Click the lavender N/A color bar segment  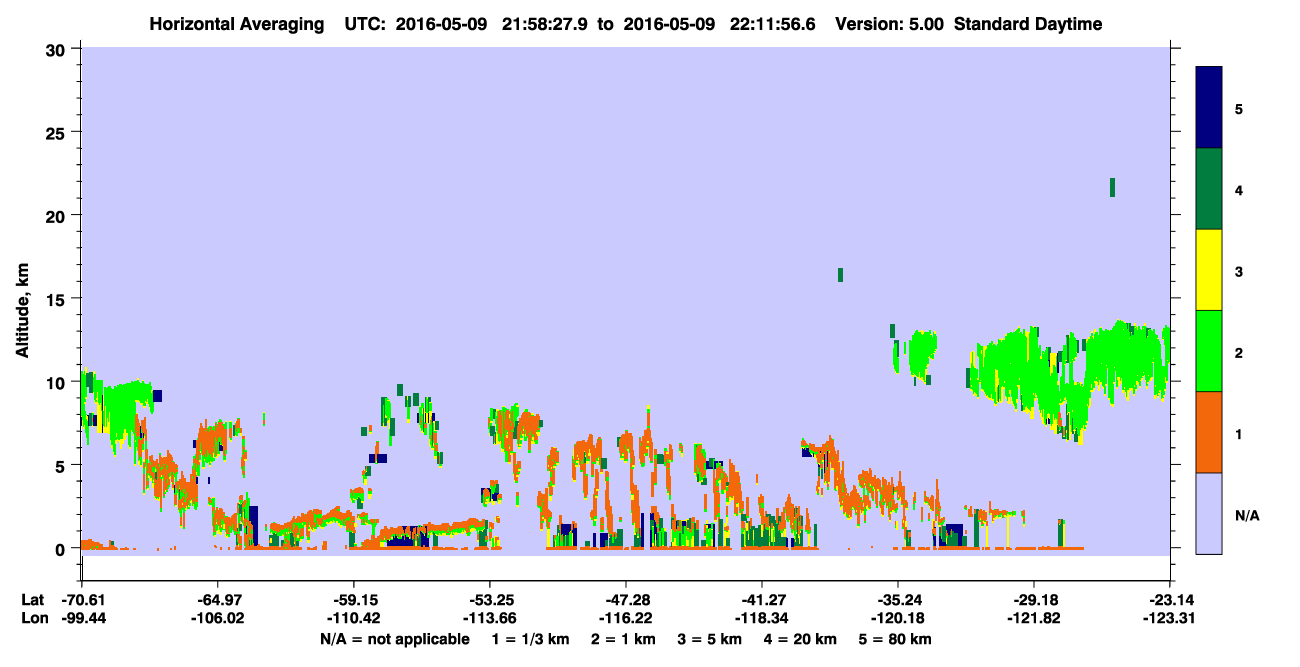(1209, 513)
